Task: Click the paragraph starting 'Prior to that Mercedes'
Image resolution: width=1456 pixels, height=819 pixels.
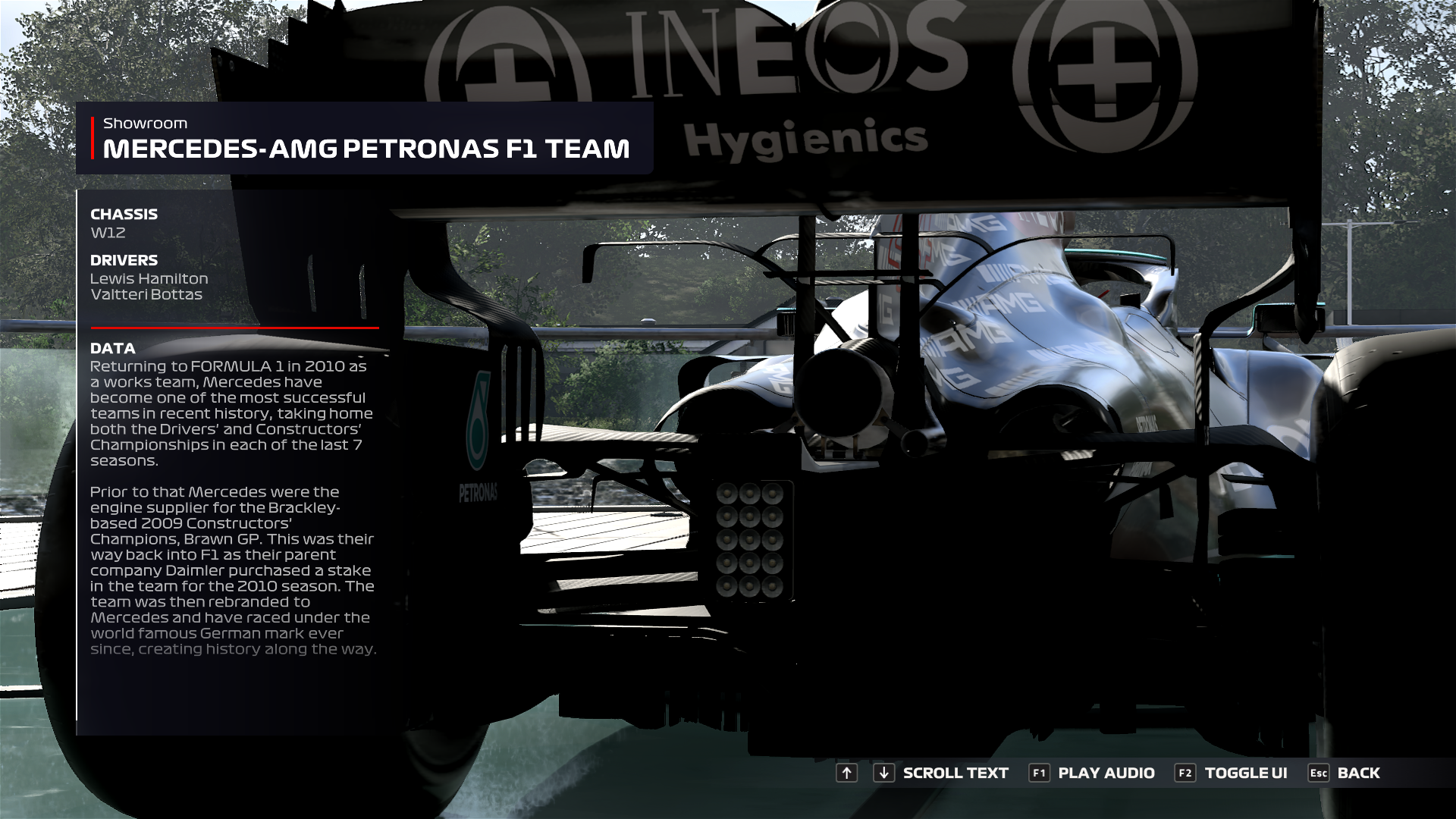Action: click(233, 570)
